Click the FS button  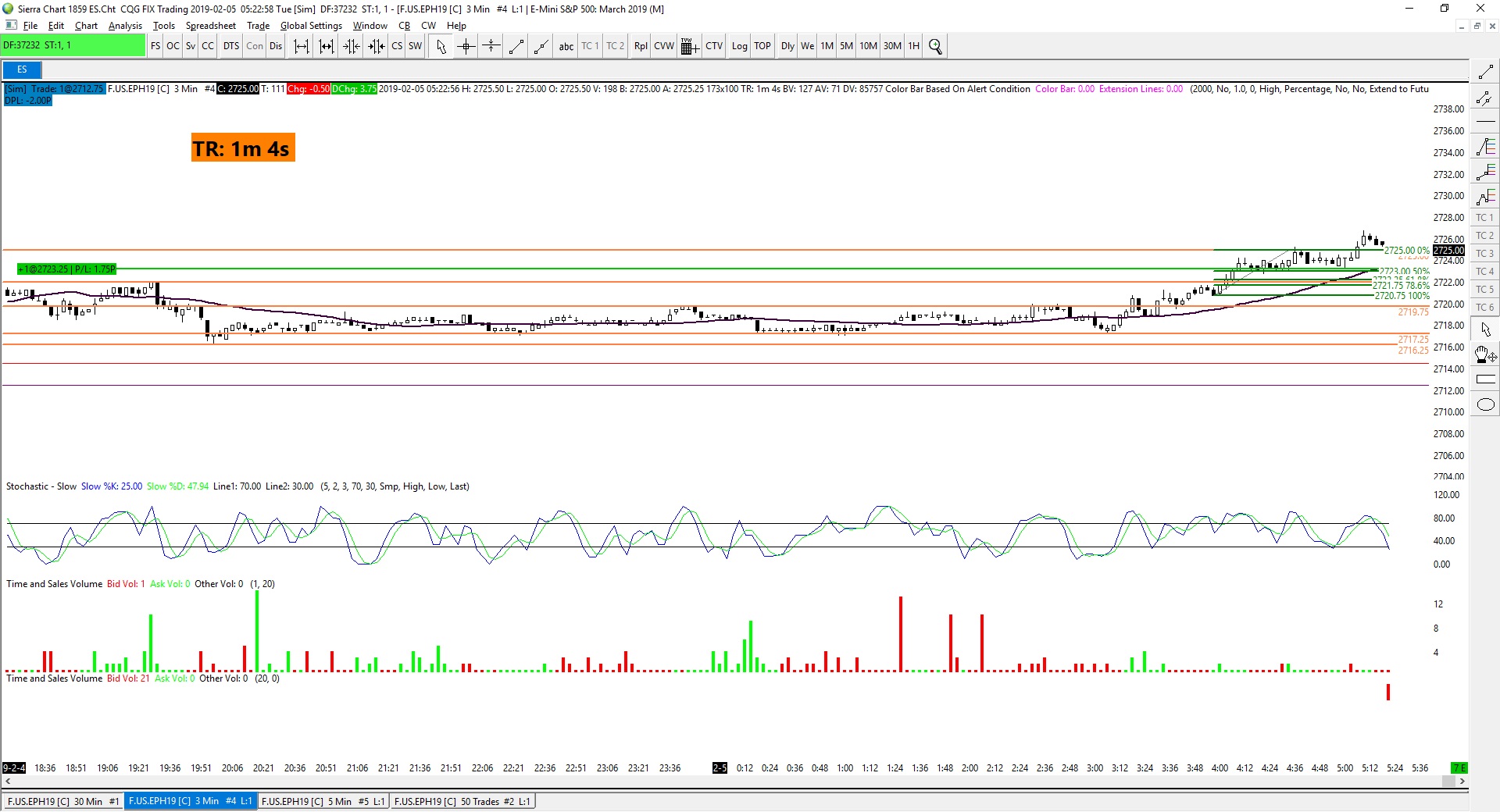point(155,46)
